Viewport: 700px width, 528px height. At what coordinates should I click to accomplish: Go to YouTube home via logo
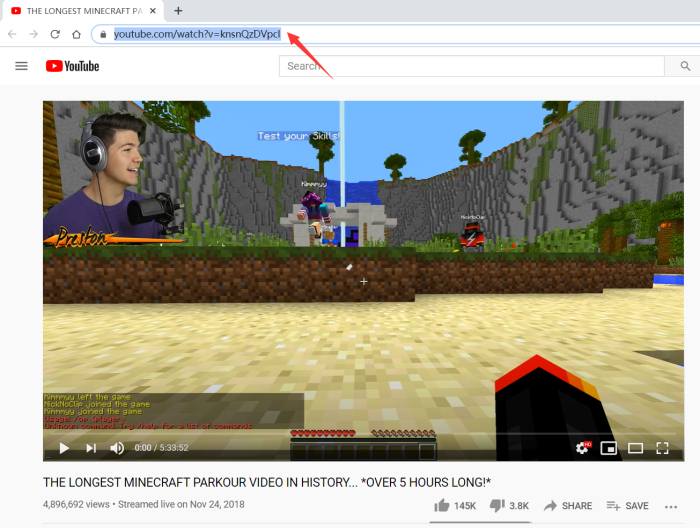point(72,66)
